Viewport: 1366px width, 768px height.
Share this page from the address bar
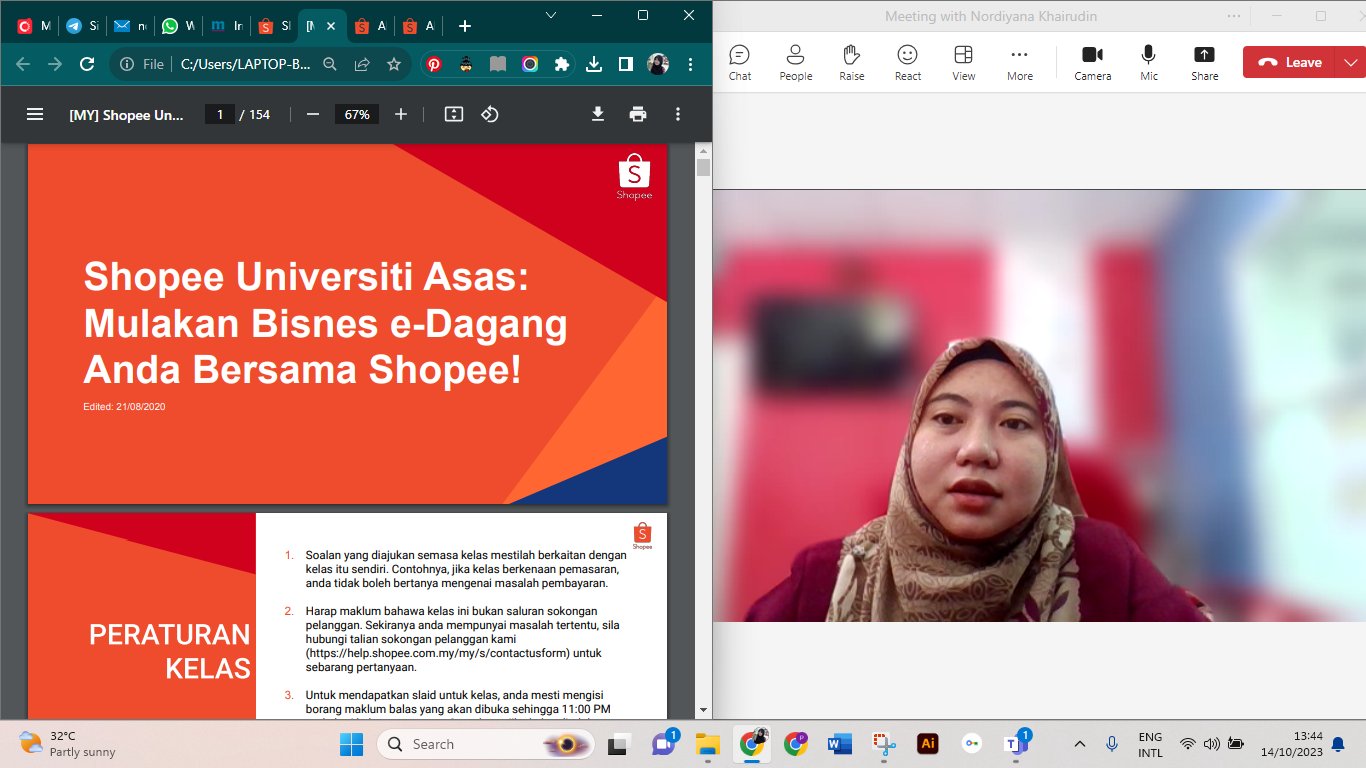pos(362,64)
